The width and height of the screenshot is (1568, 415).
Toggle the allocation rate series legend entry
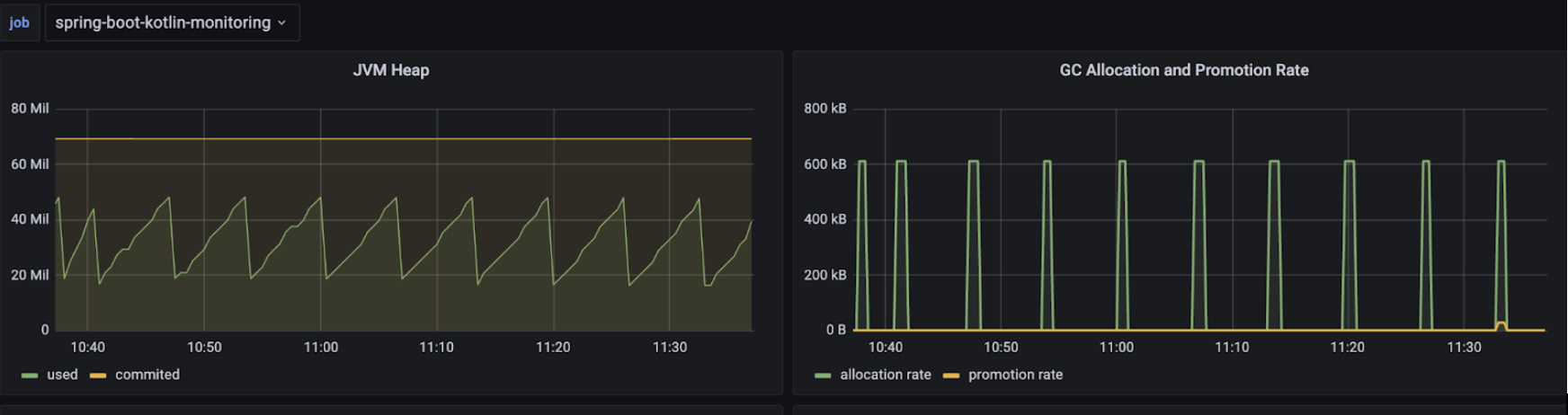pyautogui.click(x=886, y=375)
